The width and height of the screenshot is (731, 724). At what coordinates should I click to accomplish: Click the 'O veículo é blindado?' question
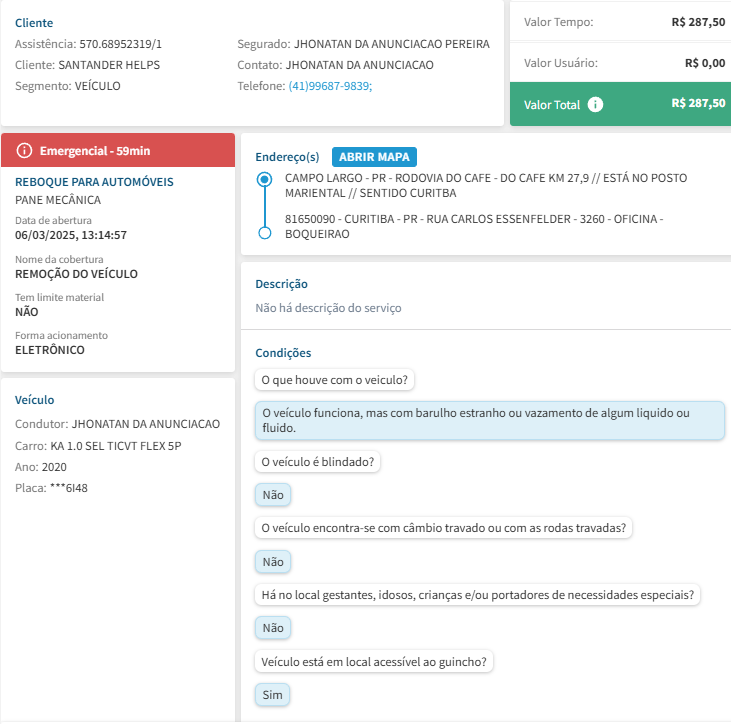[x=320, y=461]
